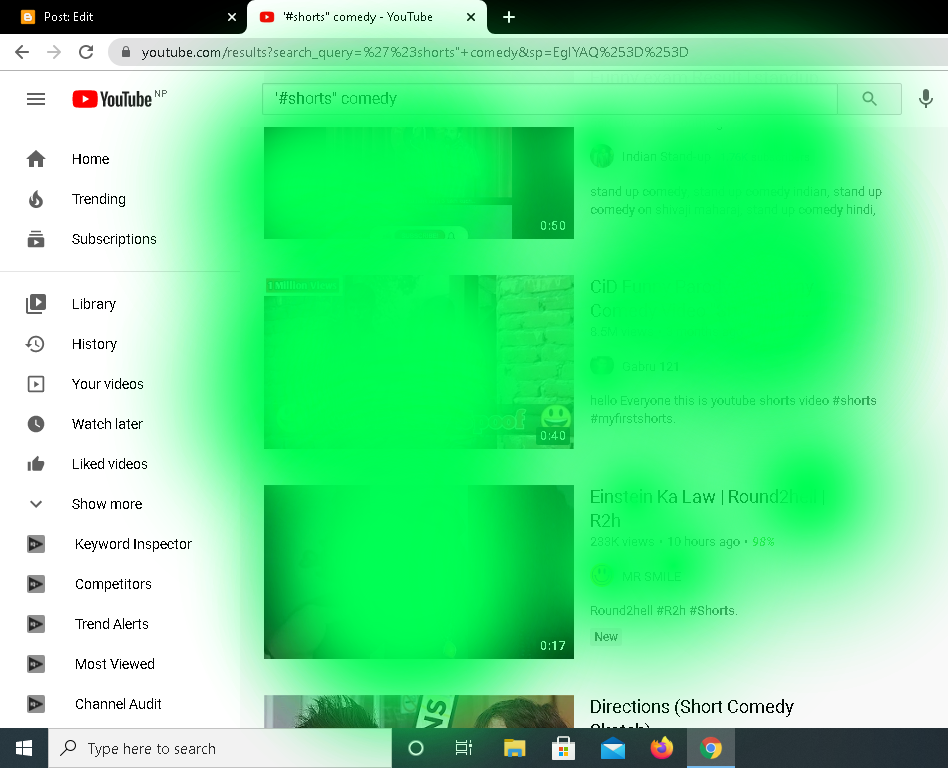Click the Subscriptions icon
This screenshot has height=768, width=948.
pos(36,239)
